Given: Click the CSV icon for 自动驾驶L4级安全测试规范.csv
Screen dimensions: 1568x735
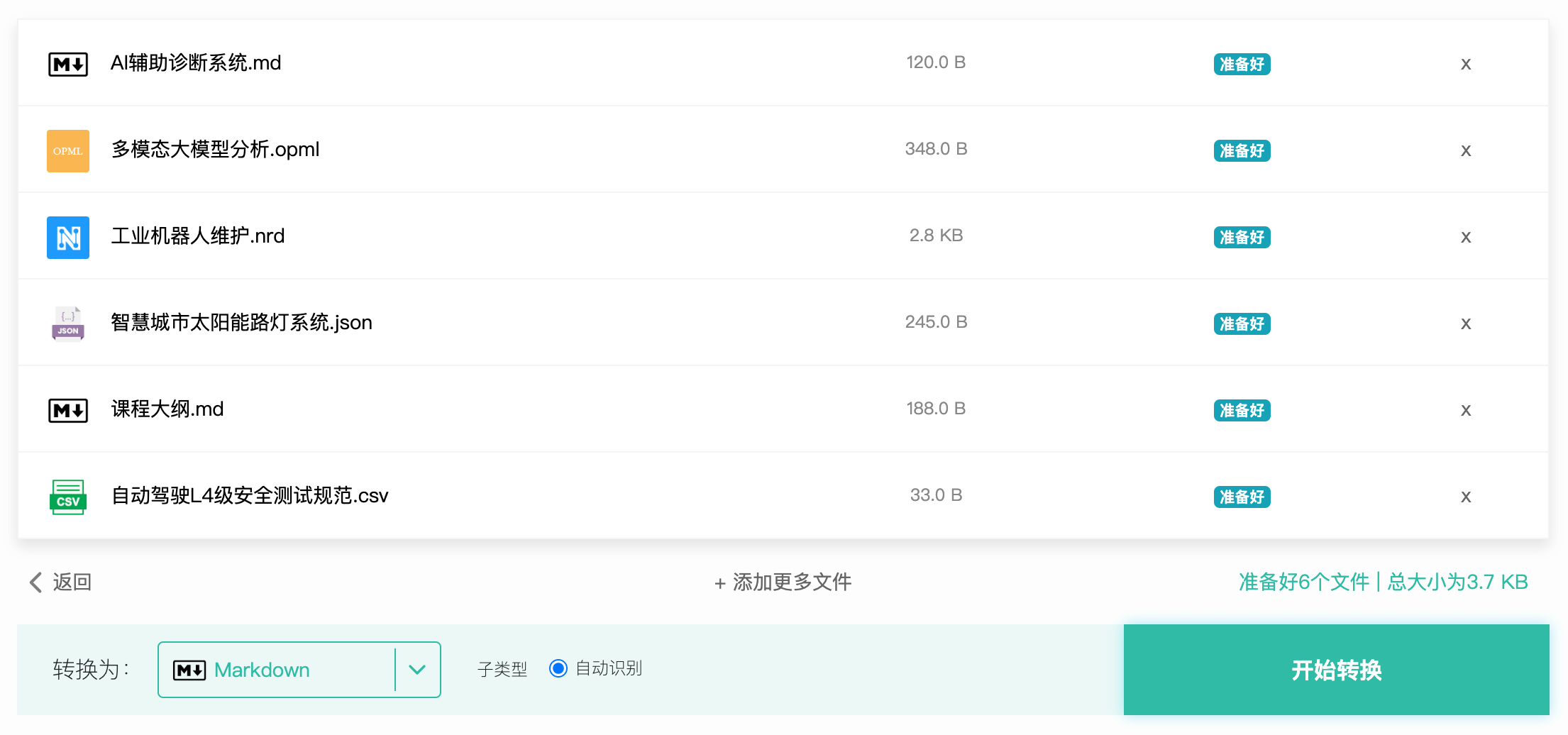Looking at the screenshot, I should 67,496.
